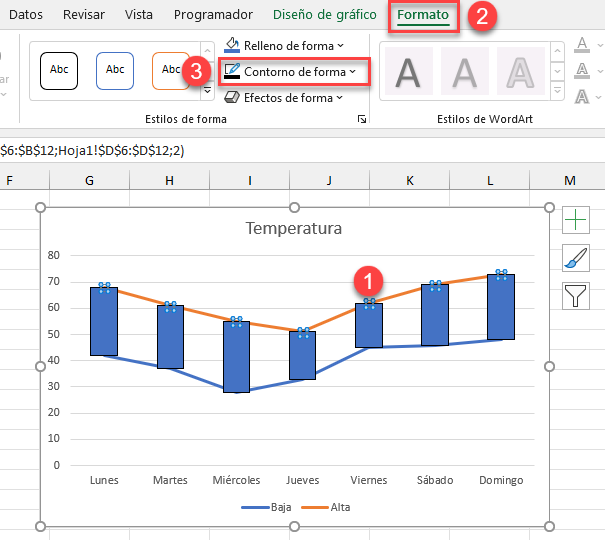Open the Datos ribbon tab
Screen dimensions: 605x540
tap(26, 15)
